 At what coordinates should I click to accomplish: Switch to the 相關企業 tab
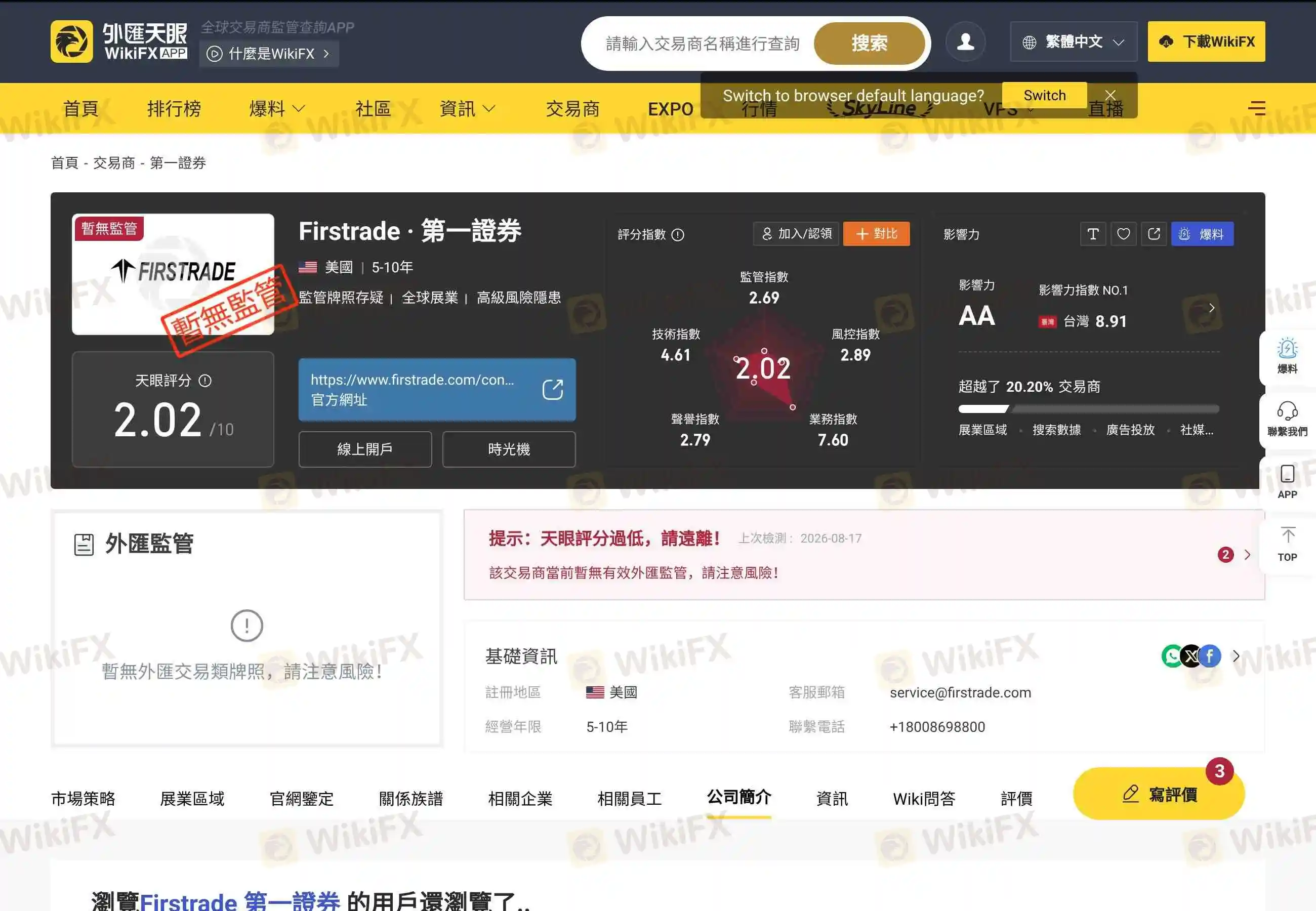point(520,799)
